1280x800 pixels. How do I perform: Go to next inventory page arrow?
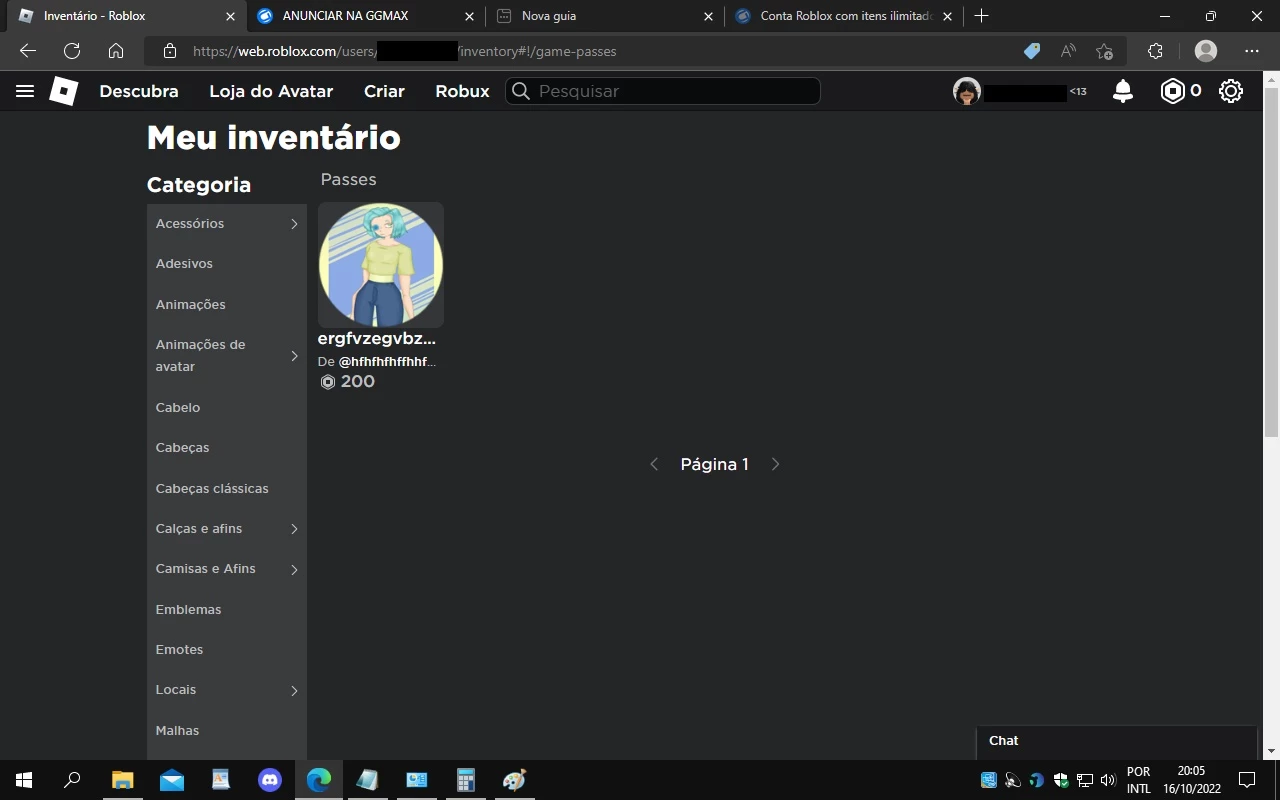coord(775,464)
